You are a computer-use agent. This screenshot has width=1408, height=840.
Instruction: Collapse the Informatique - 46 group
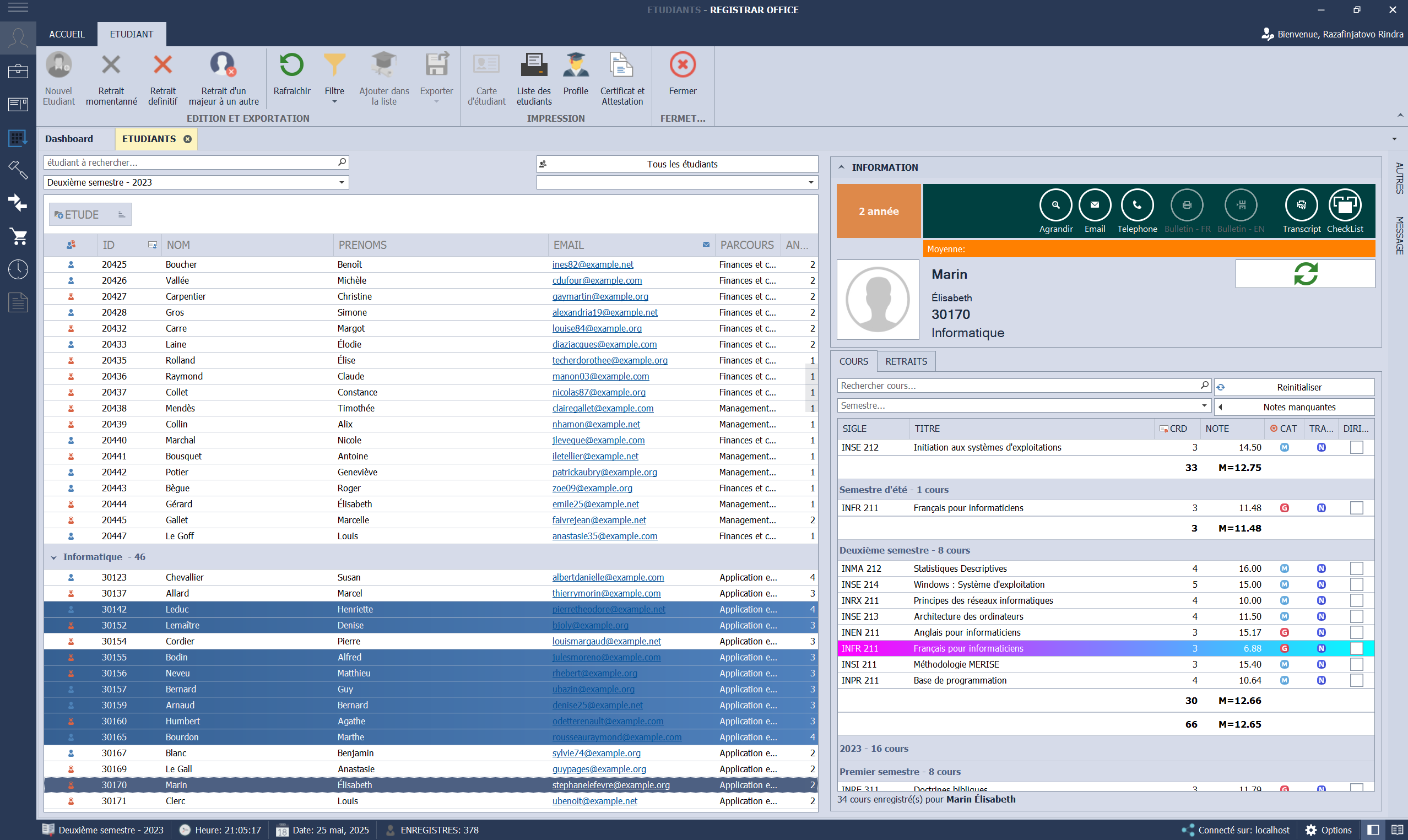click(54, 557)
